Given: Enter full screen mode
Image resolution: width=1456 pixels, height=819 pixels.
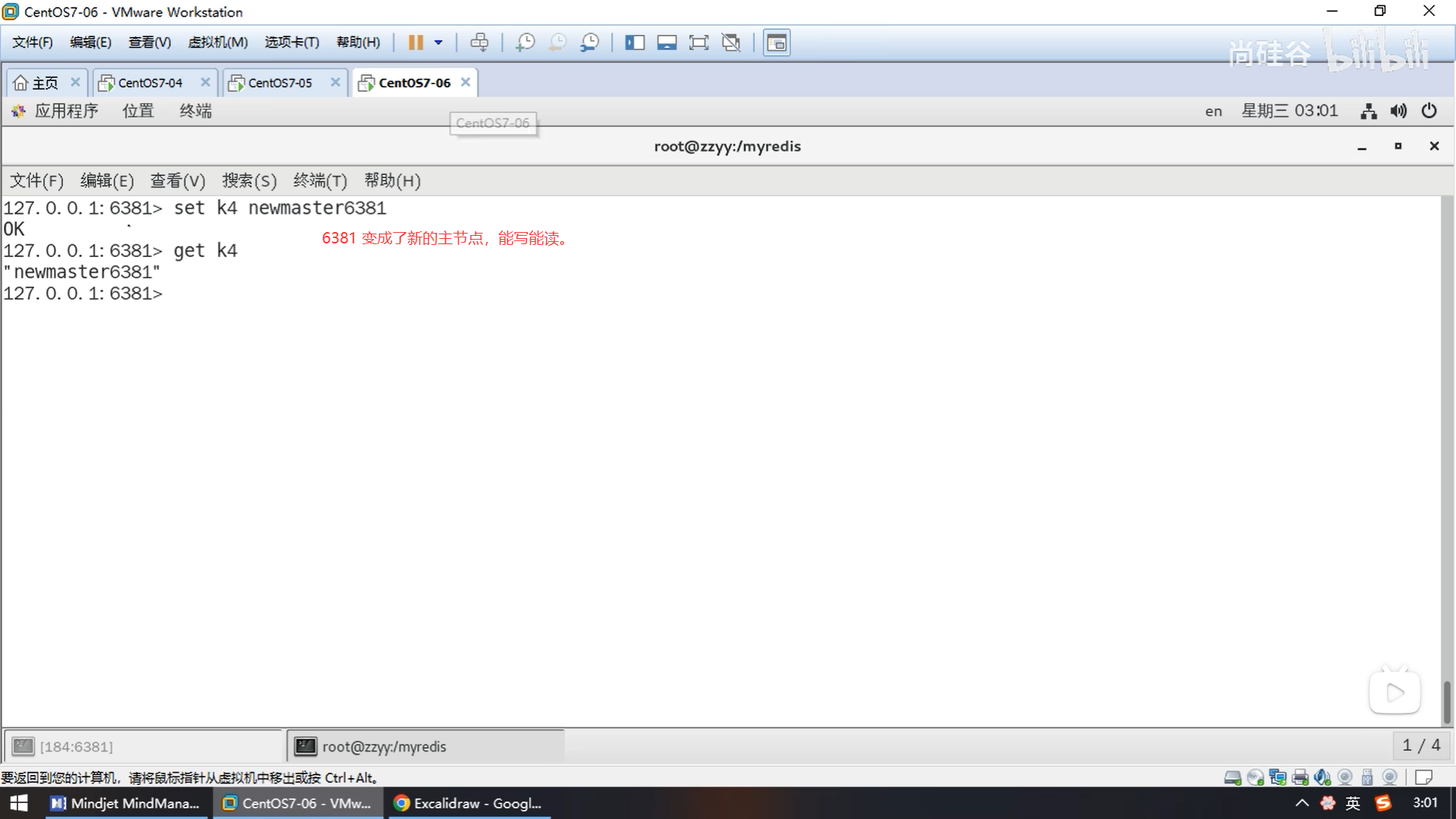Looking at the screenshot, I should point(698,42).
